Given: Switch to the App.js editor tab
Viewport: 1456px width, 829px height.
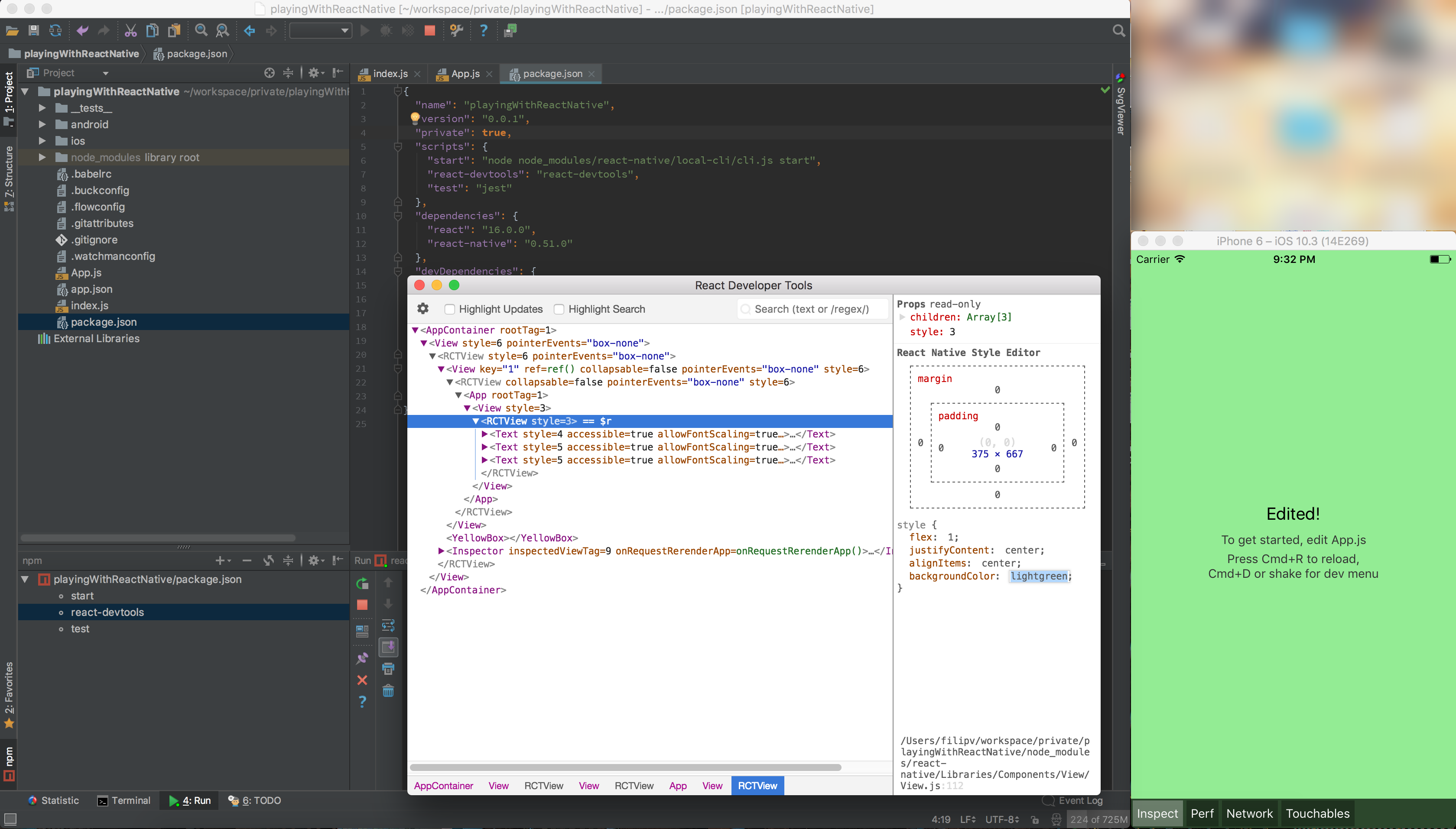Looking at the screenshot, I should [x=465, y=74].
